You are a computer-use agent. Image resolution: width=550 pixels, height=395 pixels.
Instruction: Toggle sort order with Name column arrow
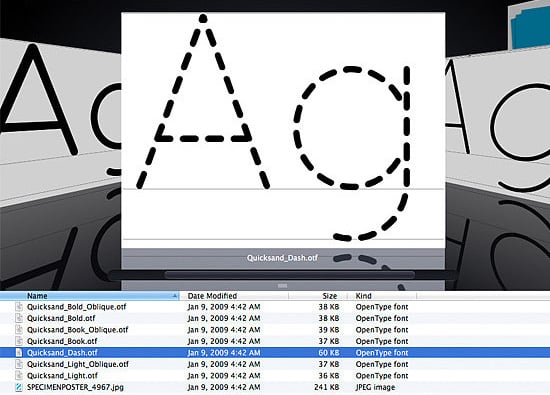click(x=175, y=296)
